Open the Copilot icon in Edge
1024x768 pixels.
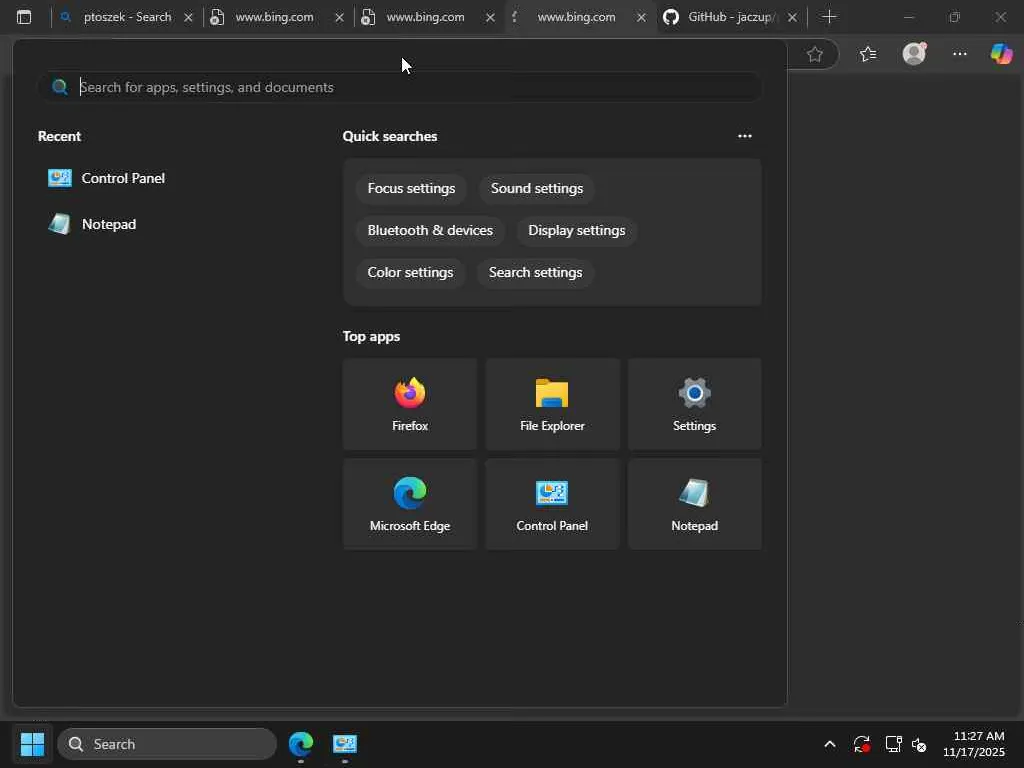click(x=1001, y=54)
